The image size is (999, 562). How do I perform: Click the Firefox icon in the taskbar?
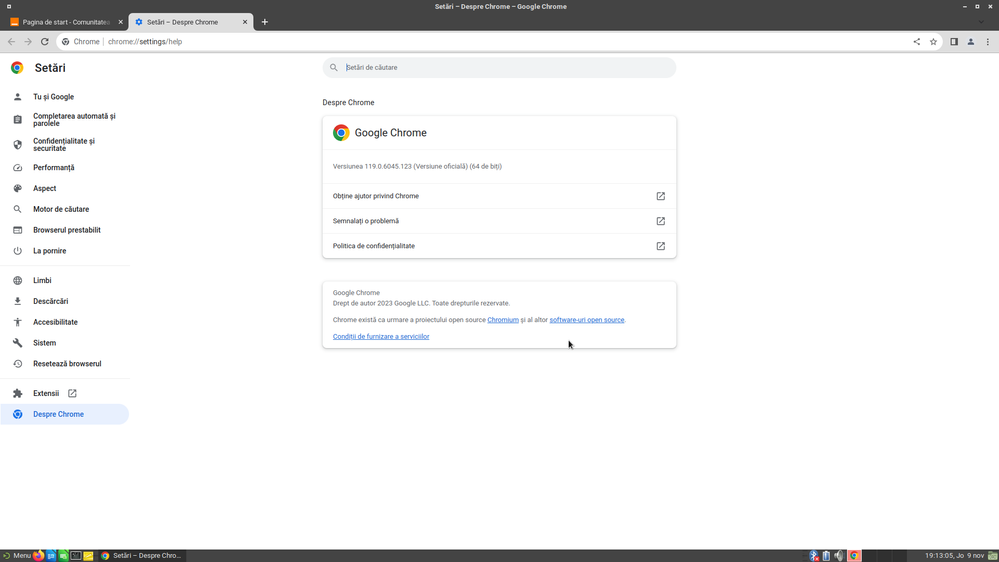point(39,555)
